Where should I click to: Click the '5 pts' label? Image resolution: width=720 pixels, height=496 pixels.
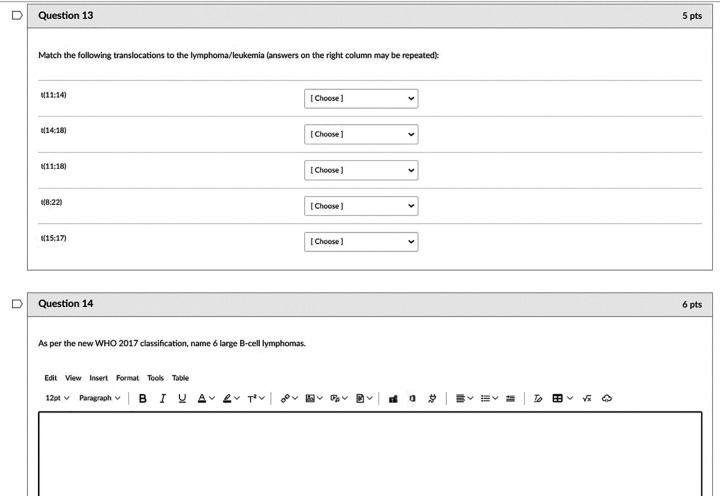pyautogui.click(x=692, y=16)
